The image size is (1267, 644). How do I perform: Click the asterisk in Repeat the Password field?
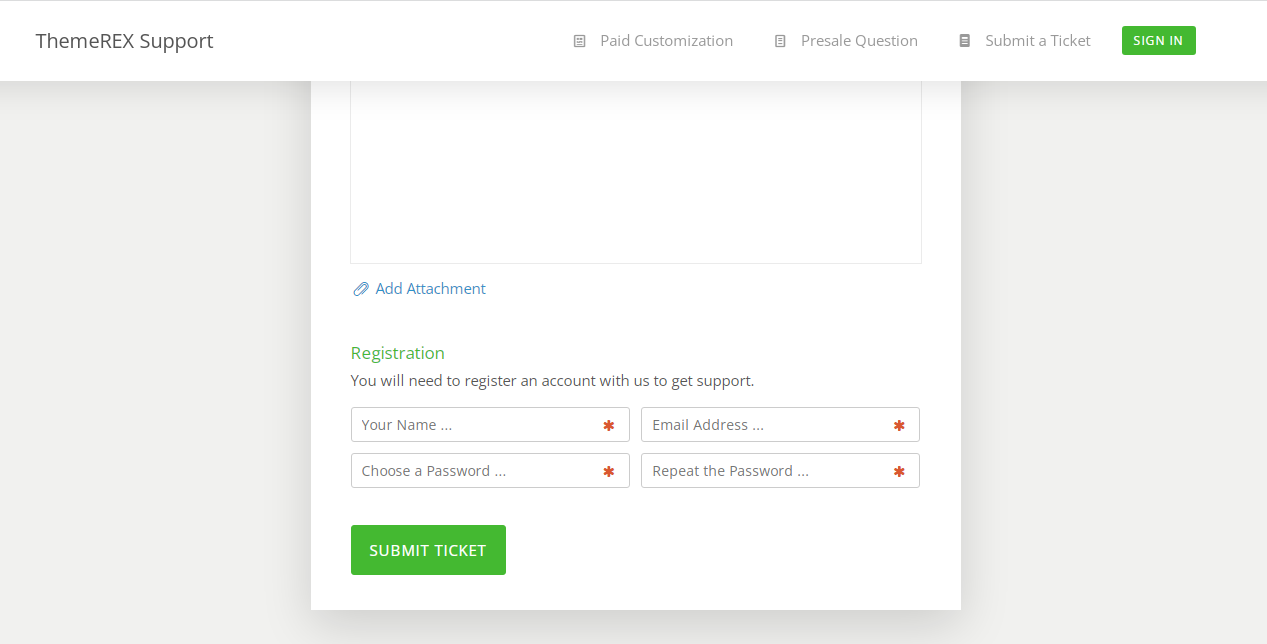(x=898, y=472)
